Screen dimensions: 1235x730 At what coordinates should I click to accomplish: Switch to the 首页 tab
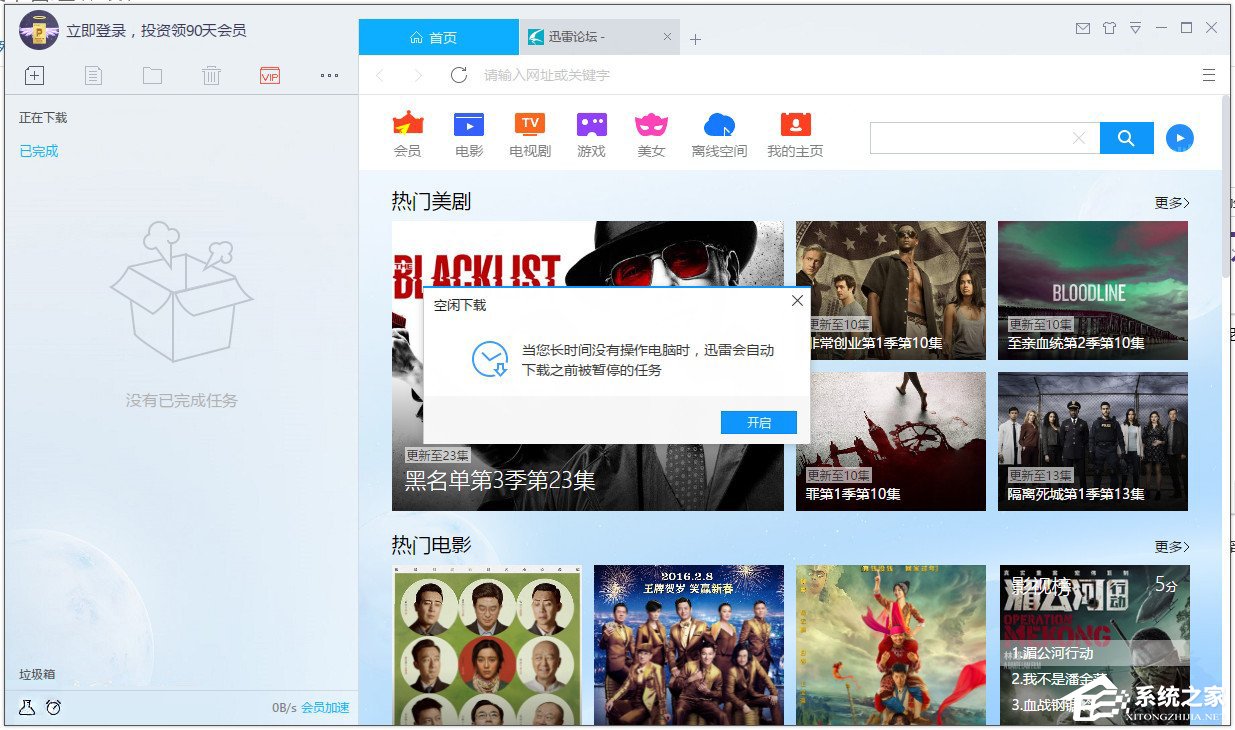[439, 37]
